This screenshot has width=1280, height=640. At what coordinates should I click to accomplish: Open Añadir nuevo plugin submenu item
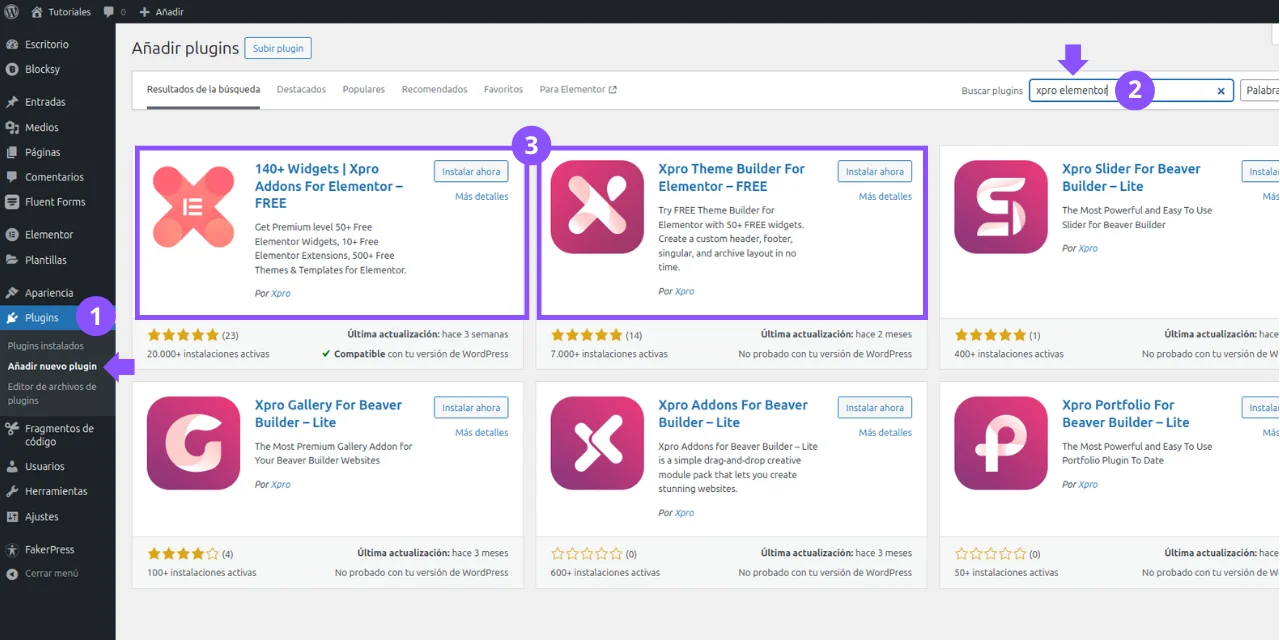[x=52, y=366]
